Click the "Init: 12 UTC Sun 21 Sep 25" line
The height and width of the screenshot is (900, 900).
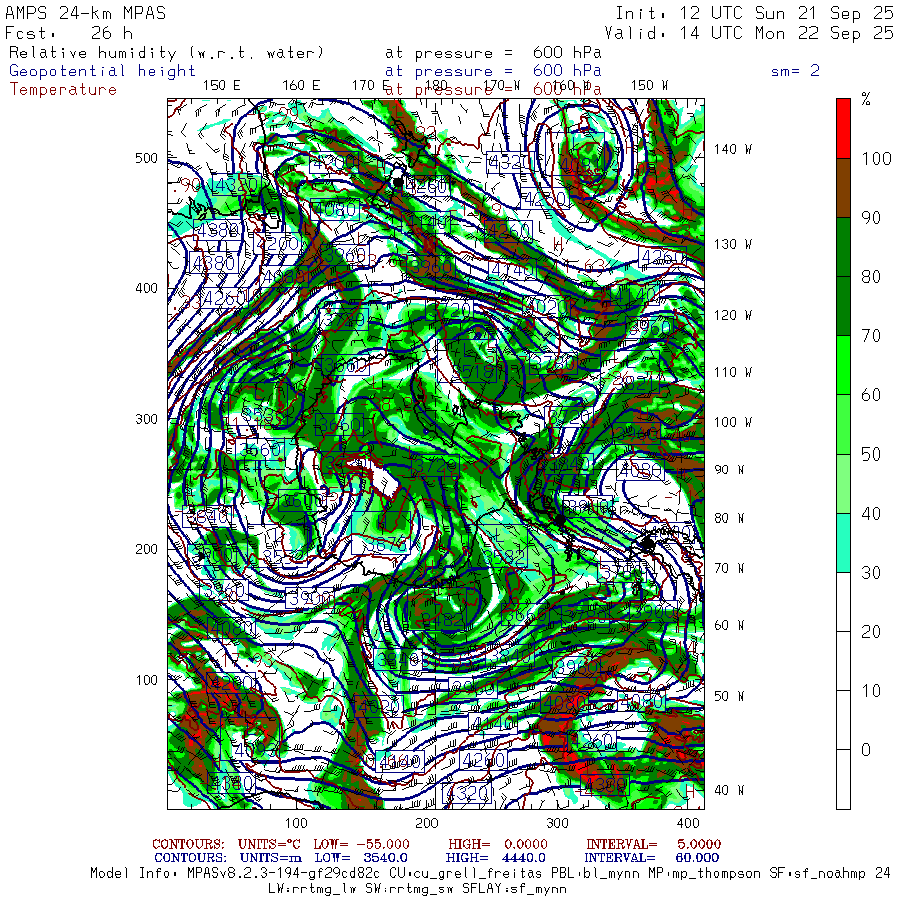[x=754, y=14]
